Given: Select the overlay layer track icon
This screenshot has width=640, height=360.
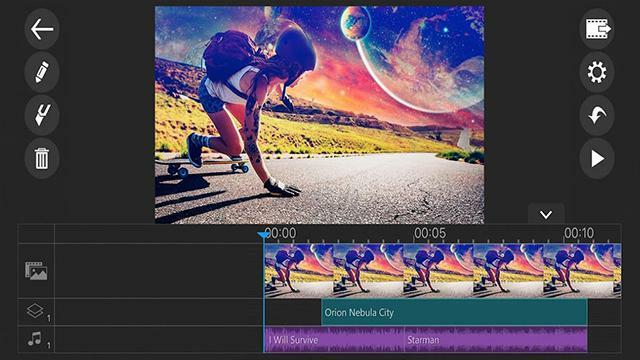Looking at the screenshot, I should (36, 311).
